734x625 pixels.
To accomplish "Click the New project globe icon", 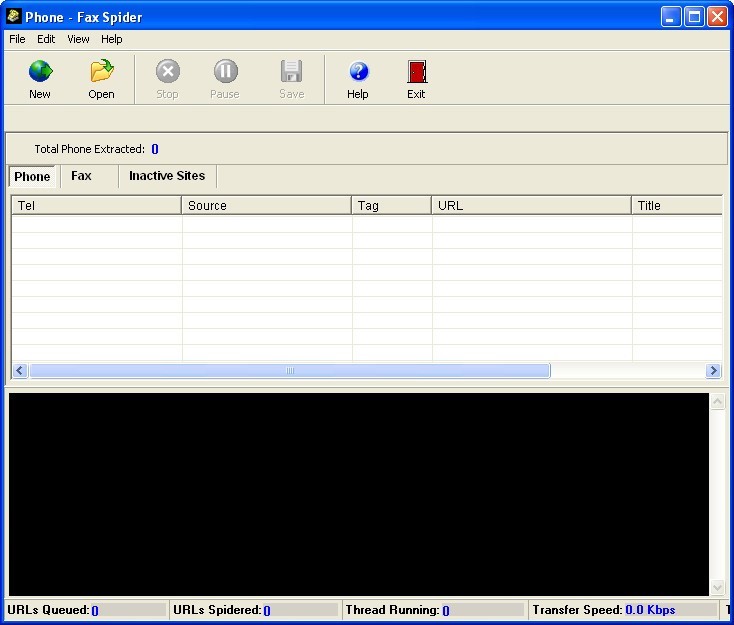I will (40, 72).
